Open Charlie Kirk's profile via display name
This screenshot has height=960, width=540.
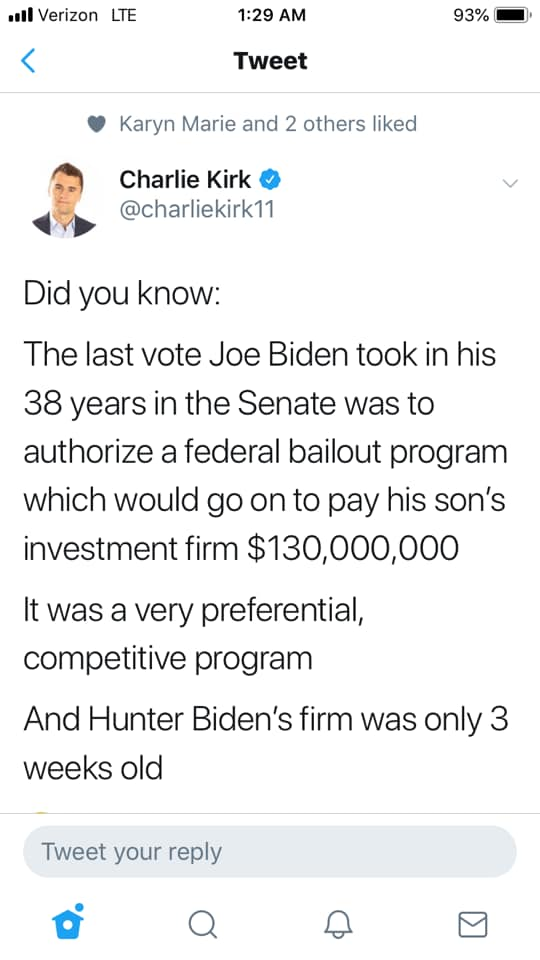coord(185,179)
